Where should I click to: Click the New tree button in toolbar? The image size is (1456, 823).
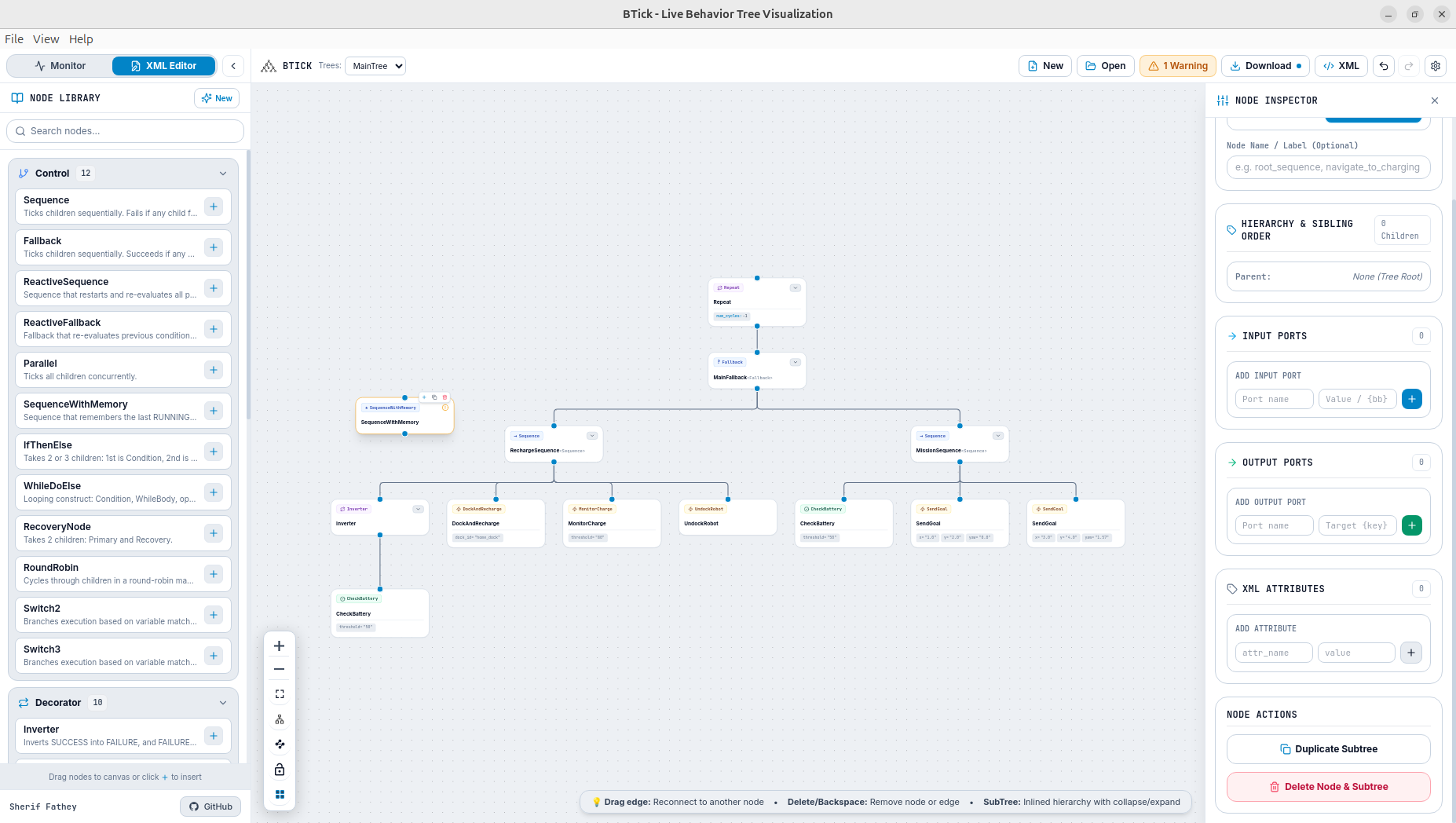click(x=1045, y=66)
